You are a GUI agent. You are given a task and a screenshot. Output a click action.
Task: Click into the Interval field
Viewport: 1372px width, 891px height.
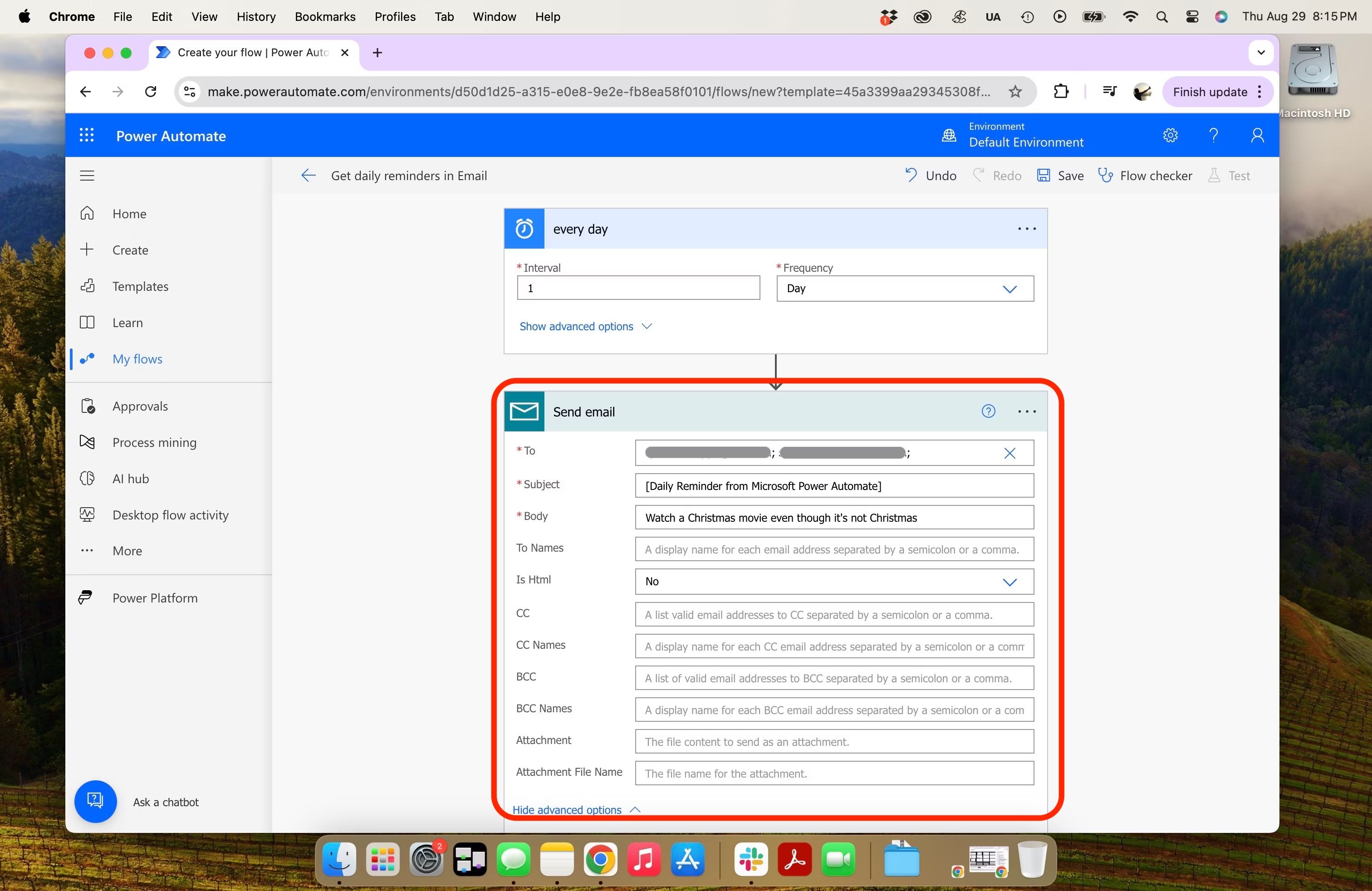[639, 288]
